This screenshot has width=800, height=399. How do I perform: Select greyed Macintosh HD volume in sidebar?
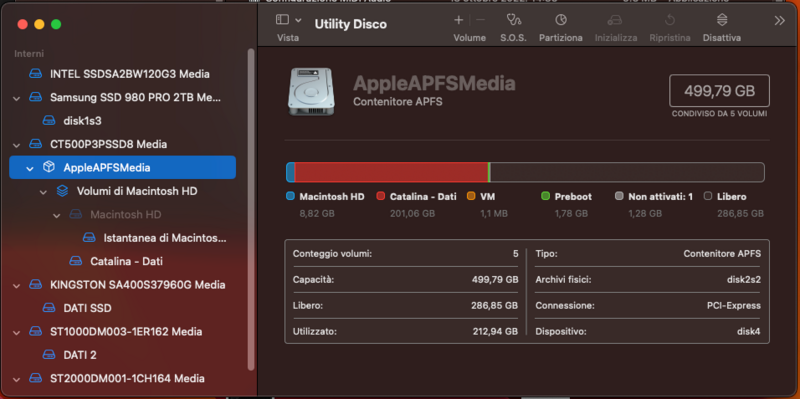click(126, 215)
